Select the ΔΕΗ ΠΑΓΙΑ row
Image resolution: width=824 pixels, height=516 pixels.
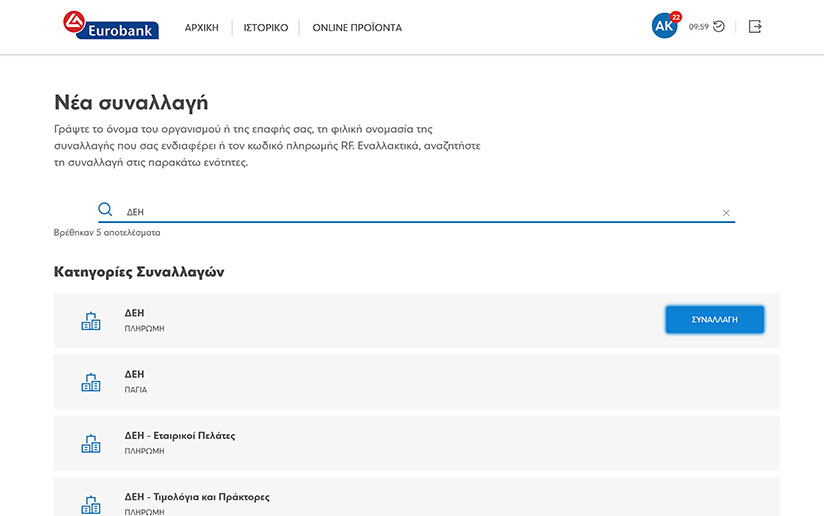pos(417,382)
